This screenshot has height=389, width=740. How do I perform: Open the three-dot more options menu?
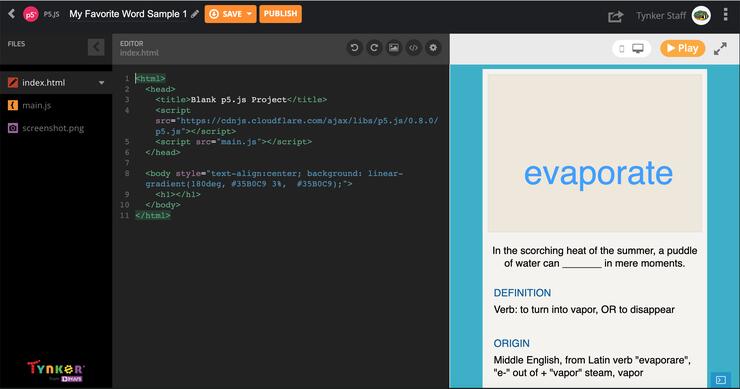[x=725, y=15]
